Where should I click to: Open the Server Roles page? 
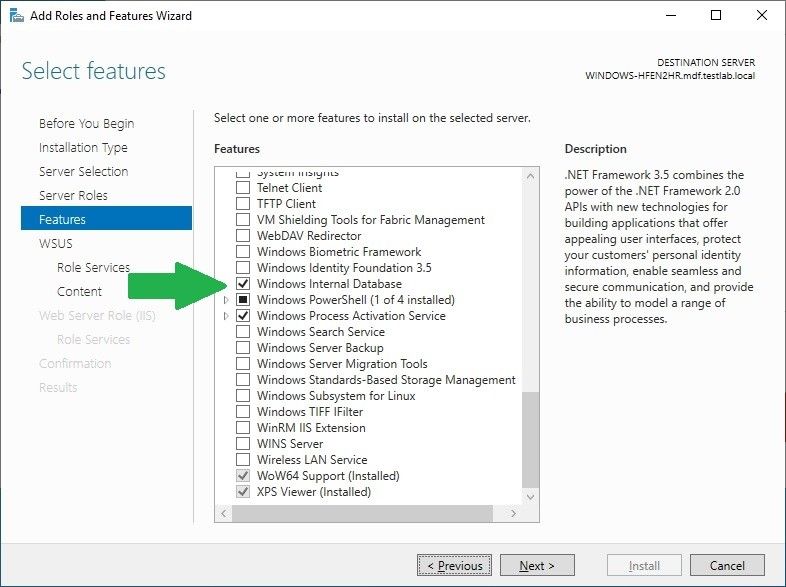click(73, 195)
